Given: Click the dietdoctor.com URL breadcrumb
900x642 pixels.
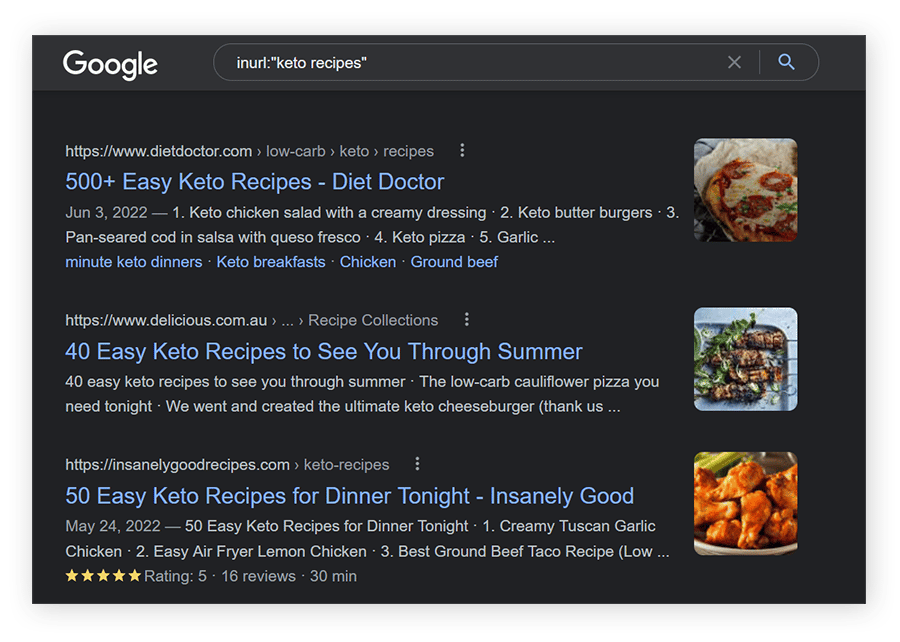Looking at the screenshot, I should click(158, 151).
